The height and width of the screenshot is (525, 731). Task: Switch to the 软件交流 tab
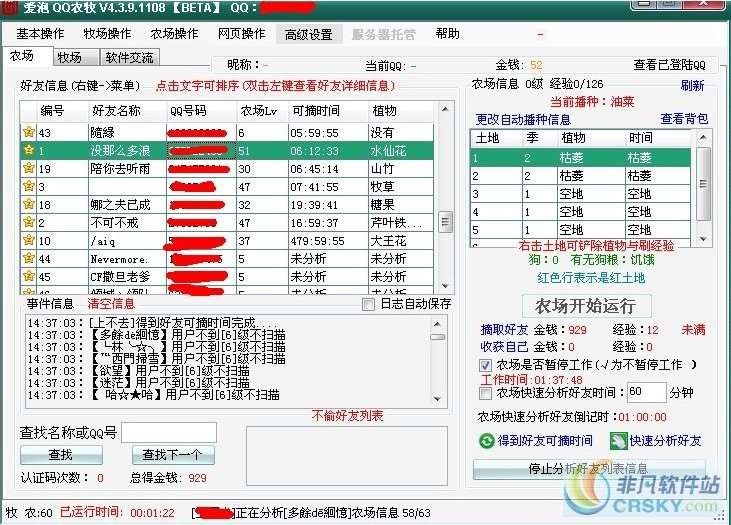[130, 57]
